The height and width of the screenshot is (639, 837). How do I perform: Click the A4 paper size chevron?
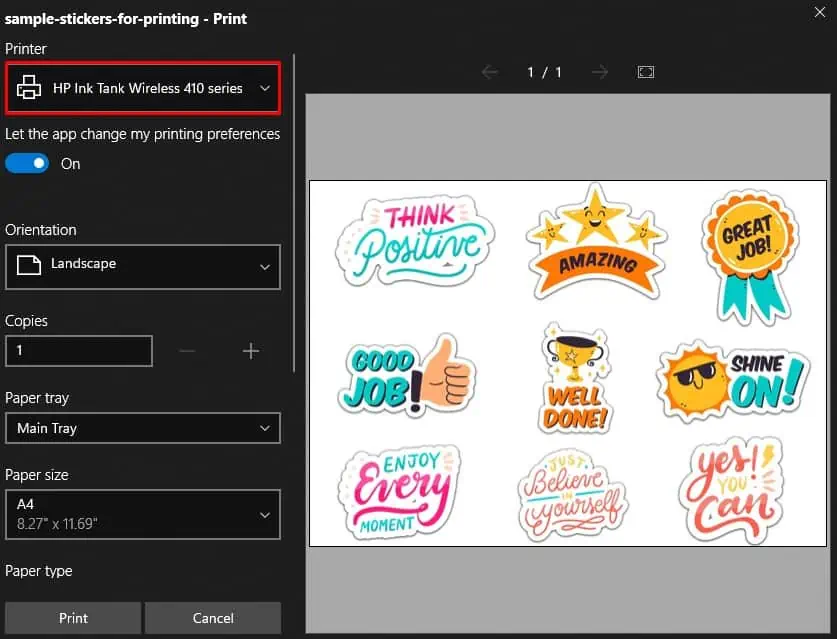pos(265,514)
